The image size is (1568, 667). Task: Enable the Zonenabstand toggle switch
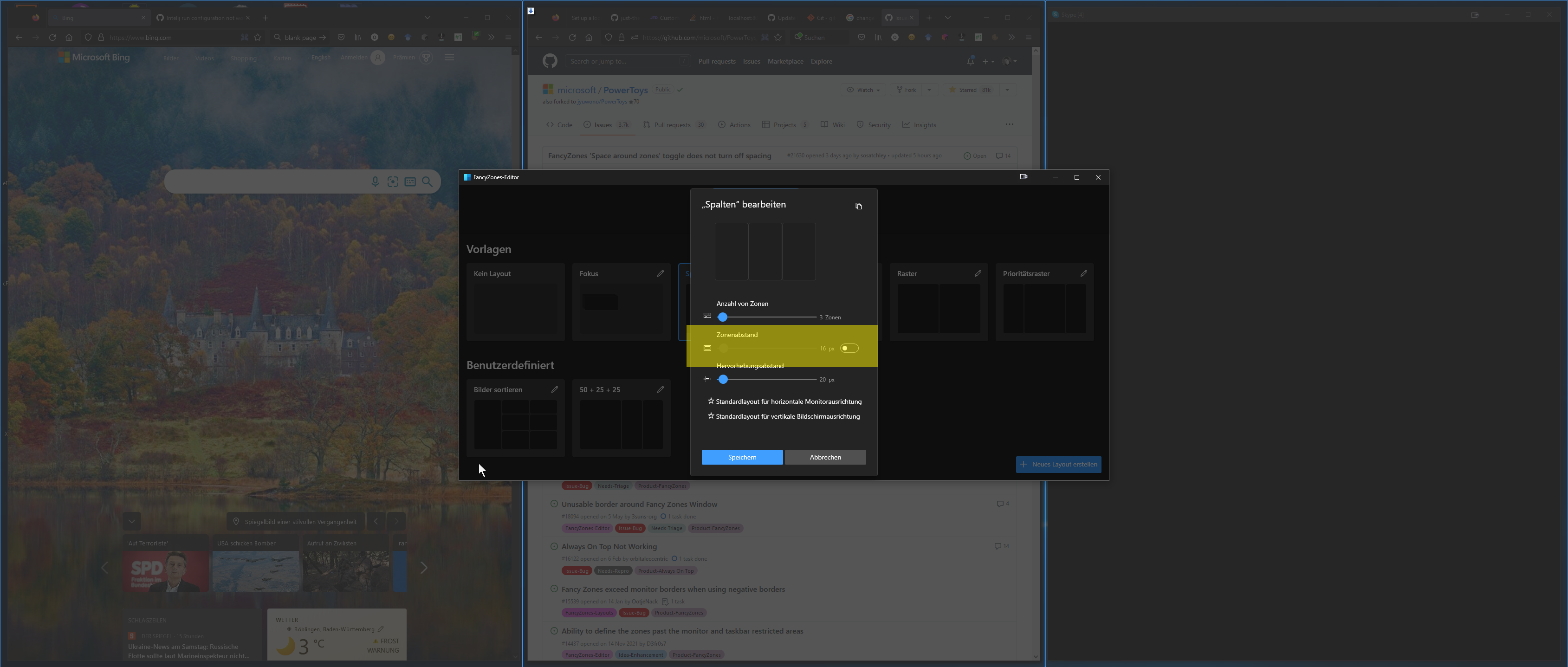tap(849, 348)
